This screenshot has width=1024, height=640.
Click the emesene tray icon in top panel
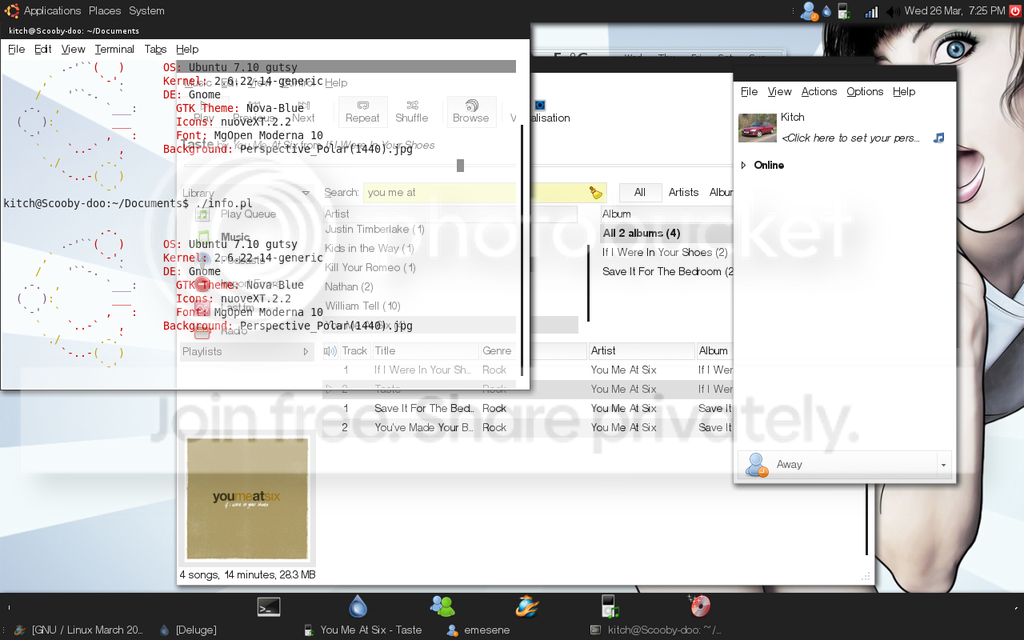[809, 11]
